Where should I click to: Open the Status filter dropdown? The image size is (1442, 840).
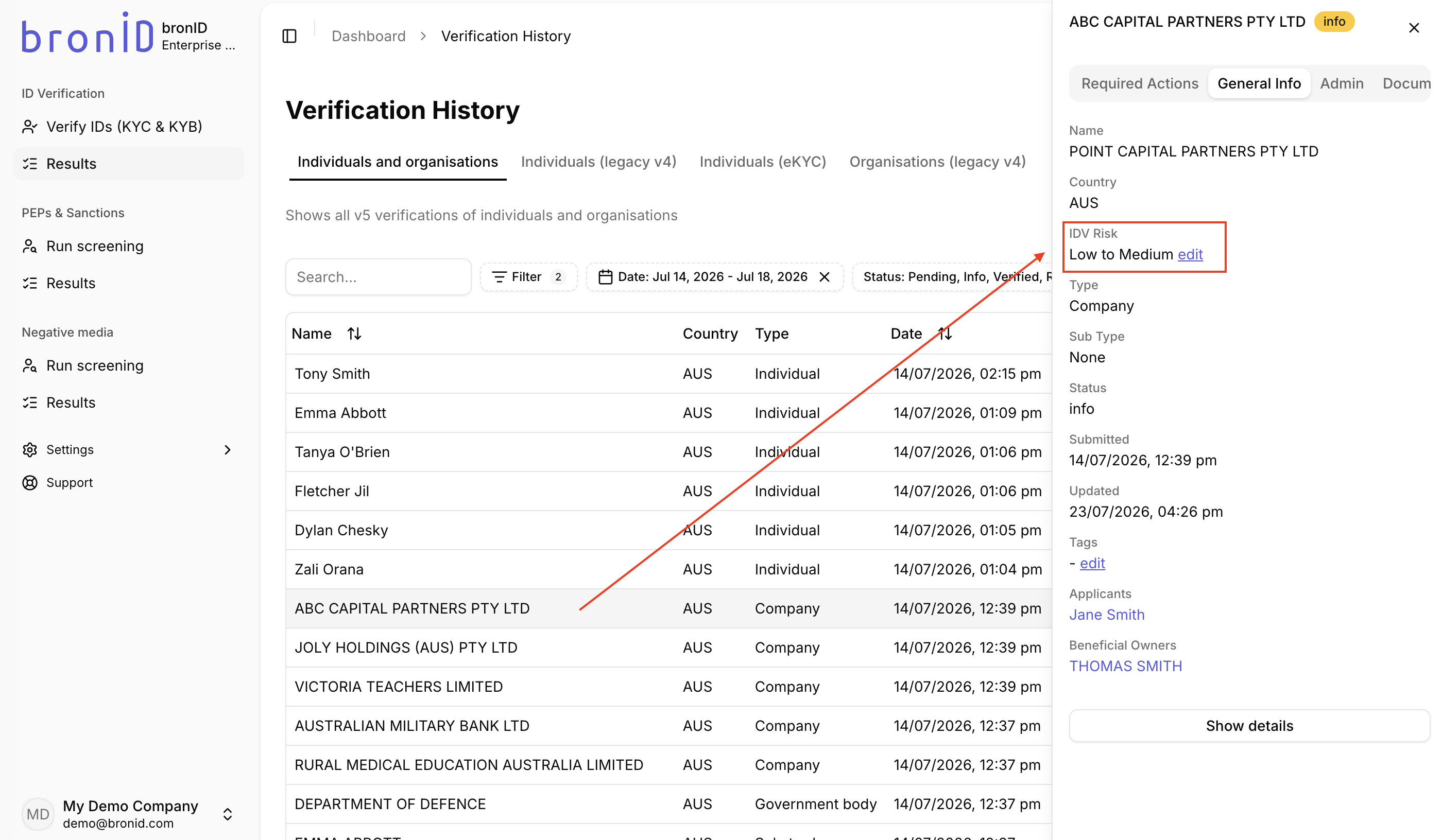(952, 277)
